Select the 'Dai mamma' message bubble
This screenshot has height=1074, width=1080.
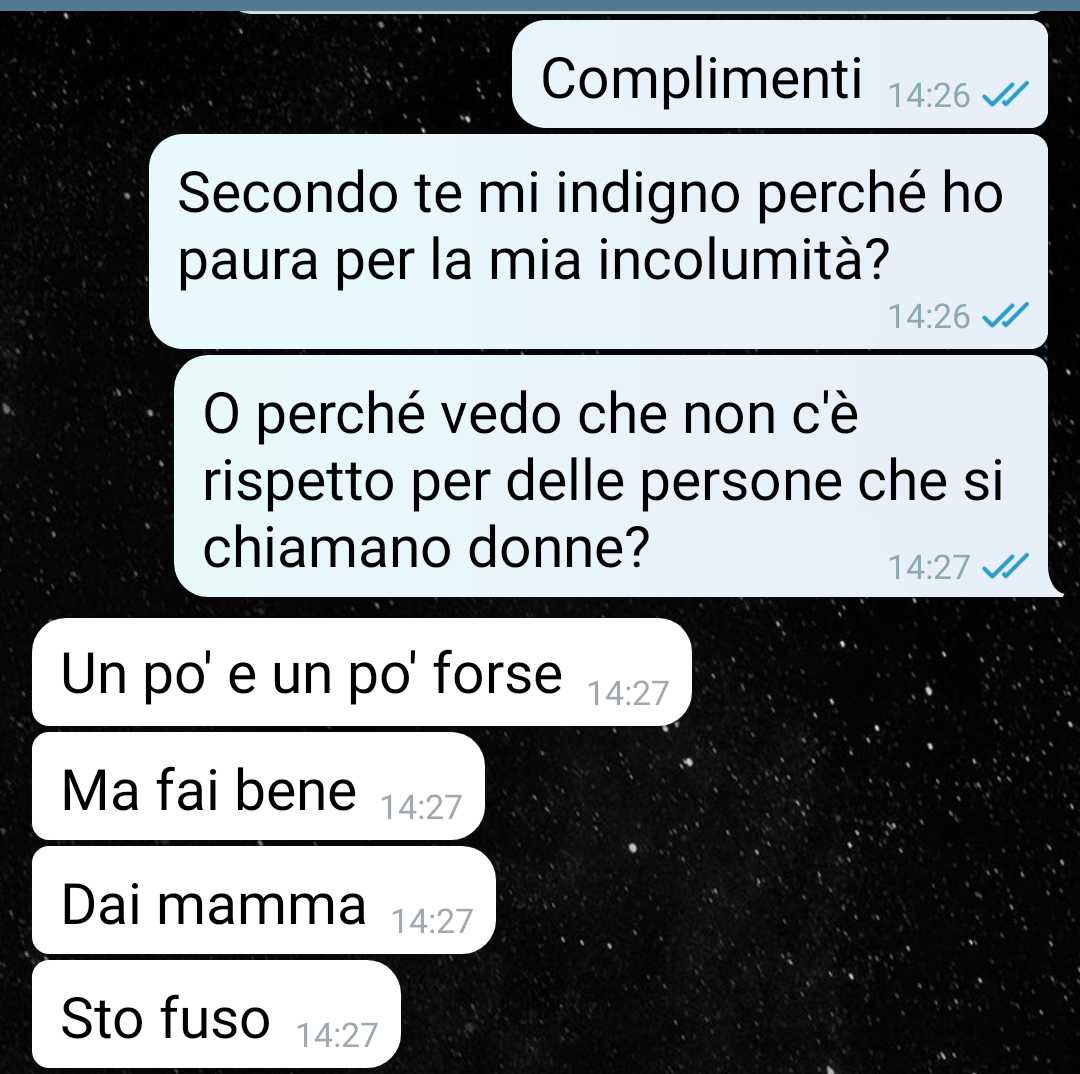[264, 900]
